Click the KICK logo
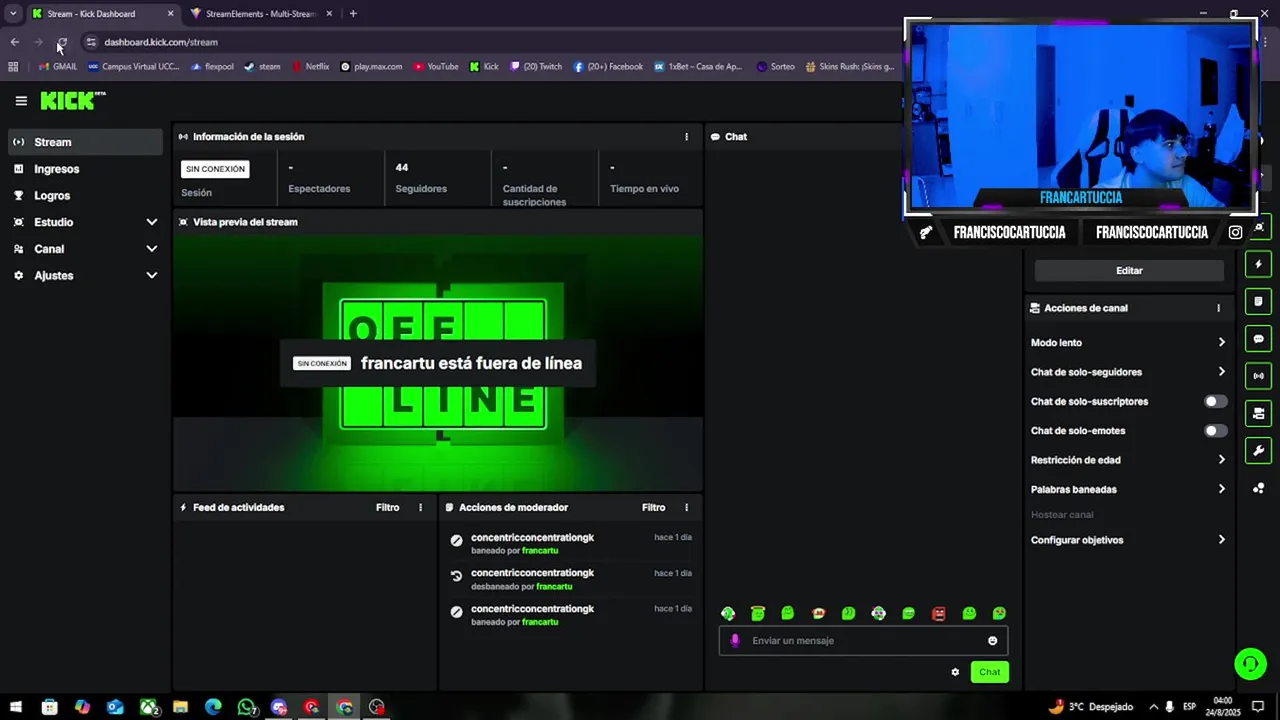This screenshot has height=720, width=1280. click(x=73, y=100)
